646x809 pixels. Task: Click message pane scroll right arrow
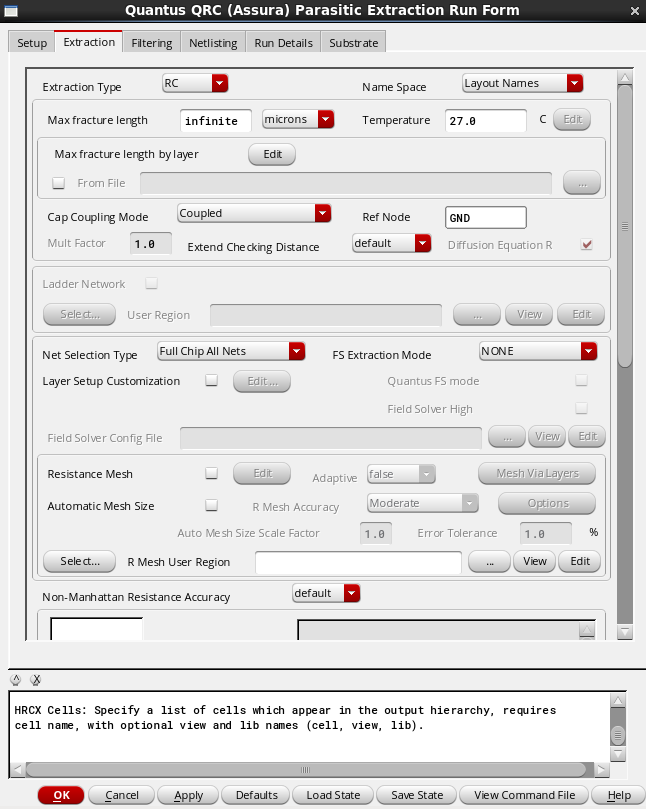pyautogui.click(x=602, y=770)
